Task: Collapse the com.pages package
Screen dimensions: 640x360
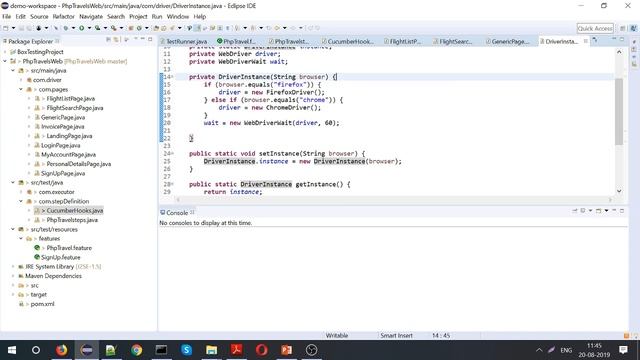Action: click(21, 89)
